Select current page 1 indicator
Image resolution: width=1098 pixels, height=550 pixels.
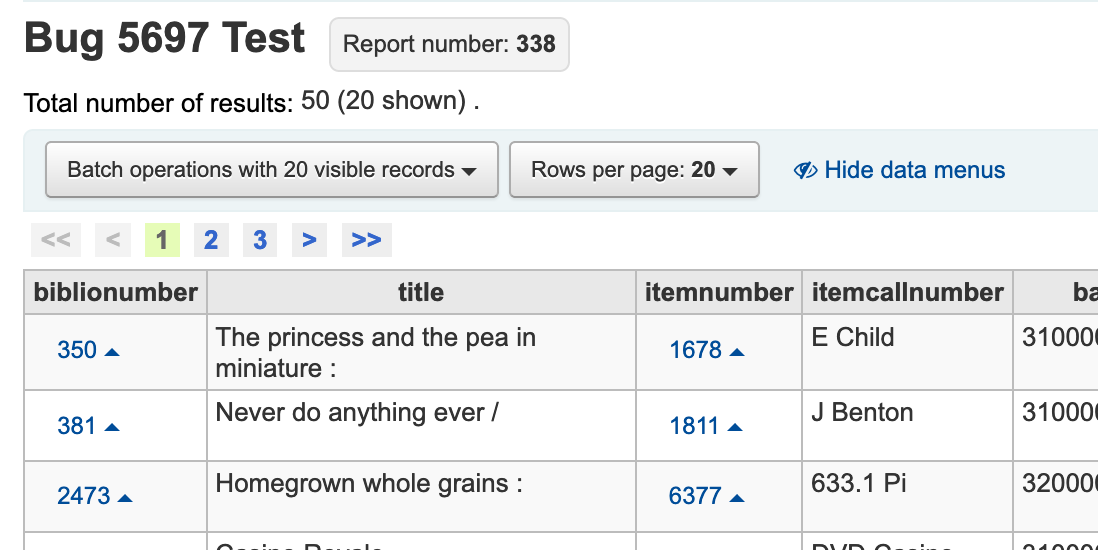tap(162, 240)
